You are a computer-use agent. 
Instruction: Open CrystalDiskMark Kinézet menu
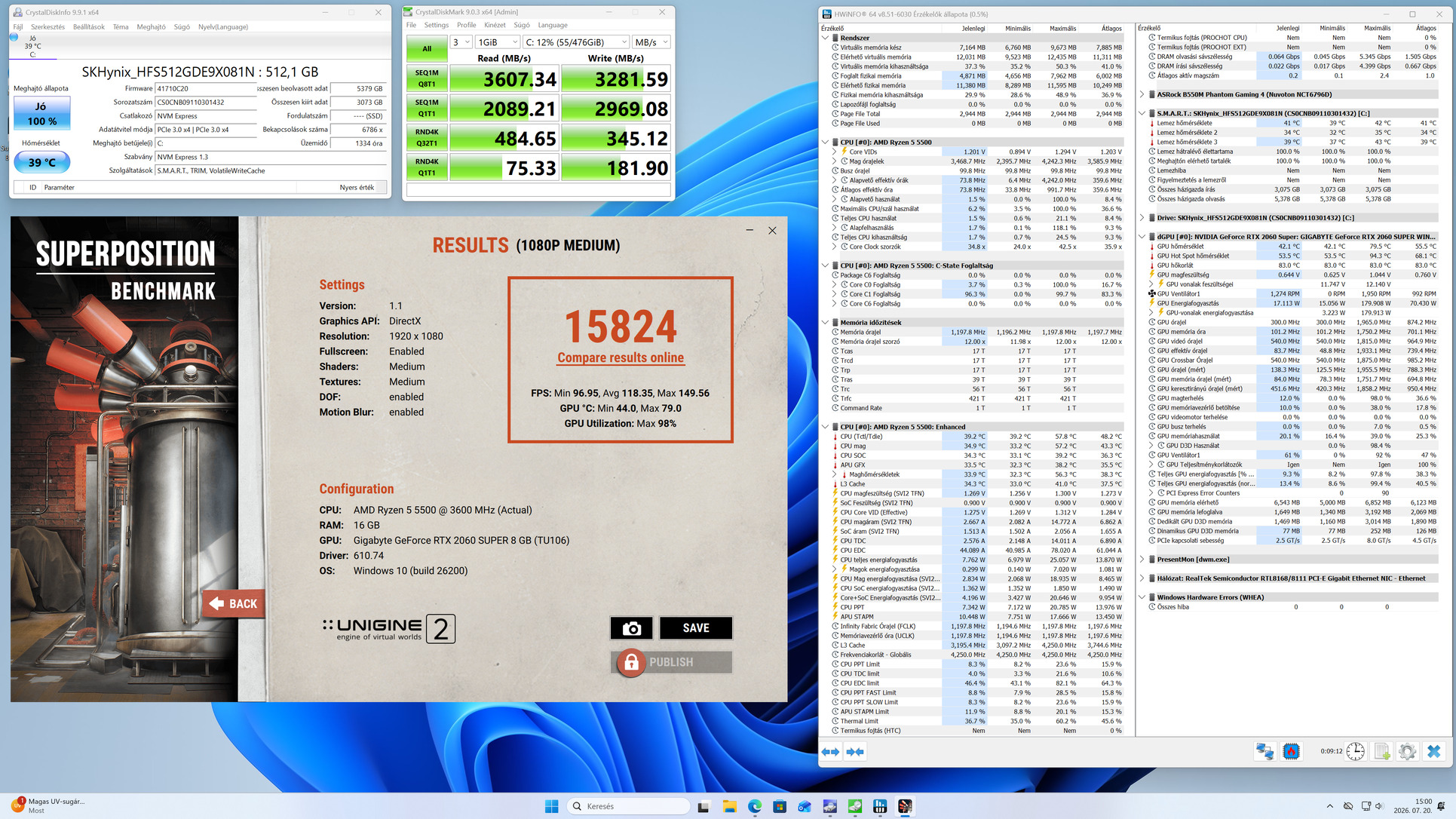[x=495, y=25]
